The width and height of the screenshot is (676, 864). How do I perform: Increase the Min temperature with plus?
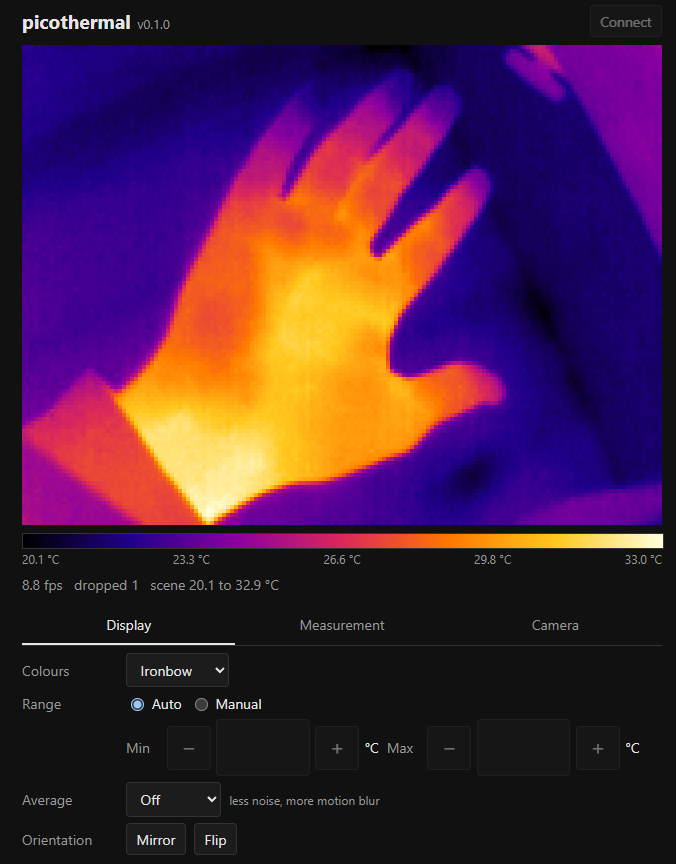coord(337,748)
